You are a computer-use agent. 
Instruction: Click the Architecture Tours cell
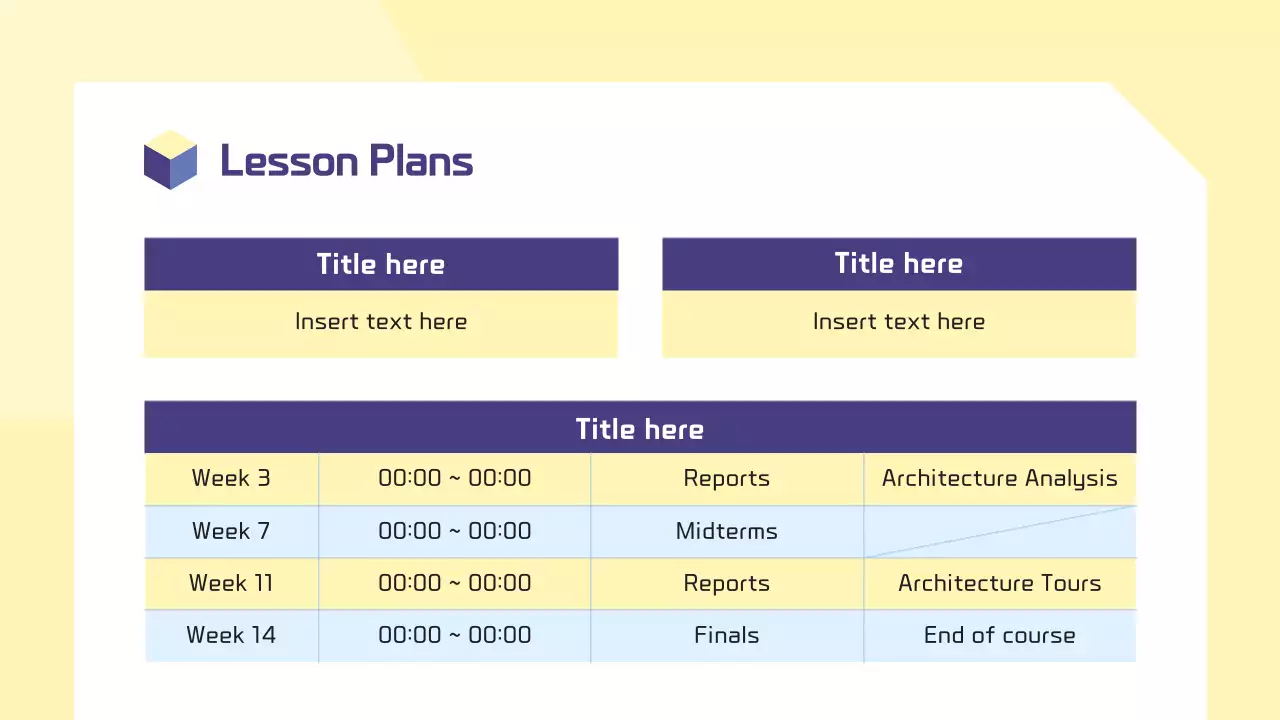tap(1000, 583)
